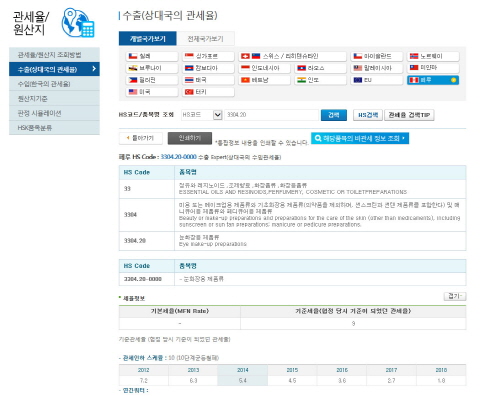Click the 2015 year column header

(x=292, y=370)
